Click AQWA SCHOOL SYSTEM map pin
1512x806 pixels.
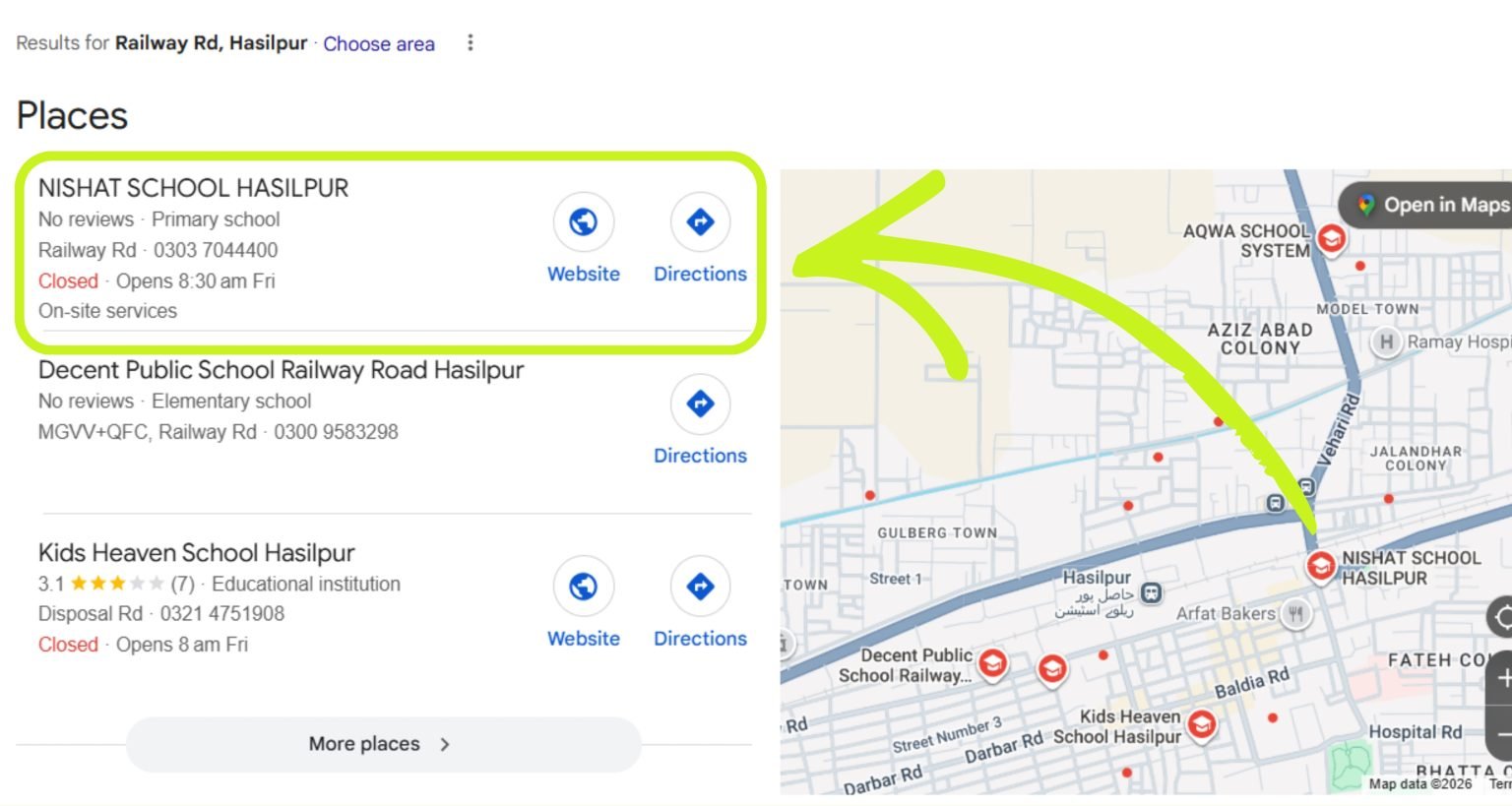point(1331,238)
